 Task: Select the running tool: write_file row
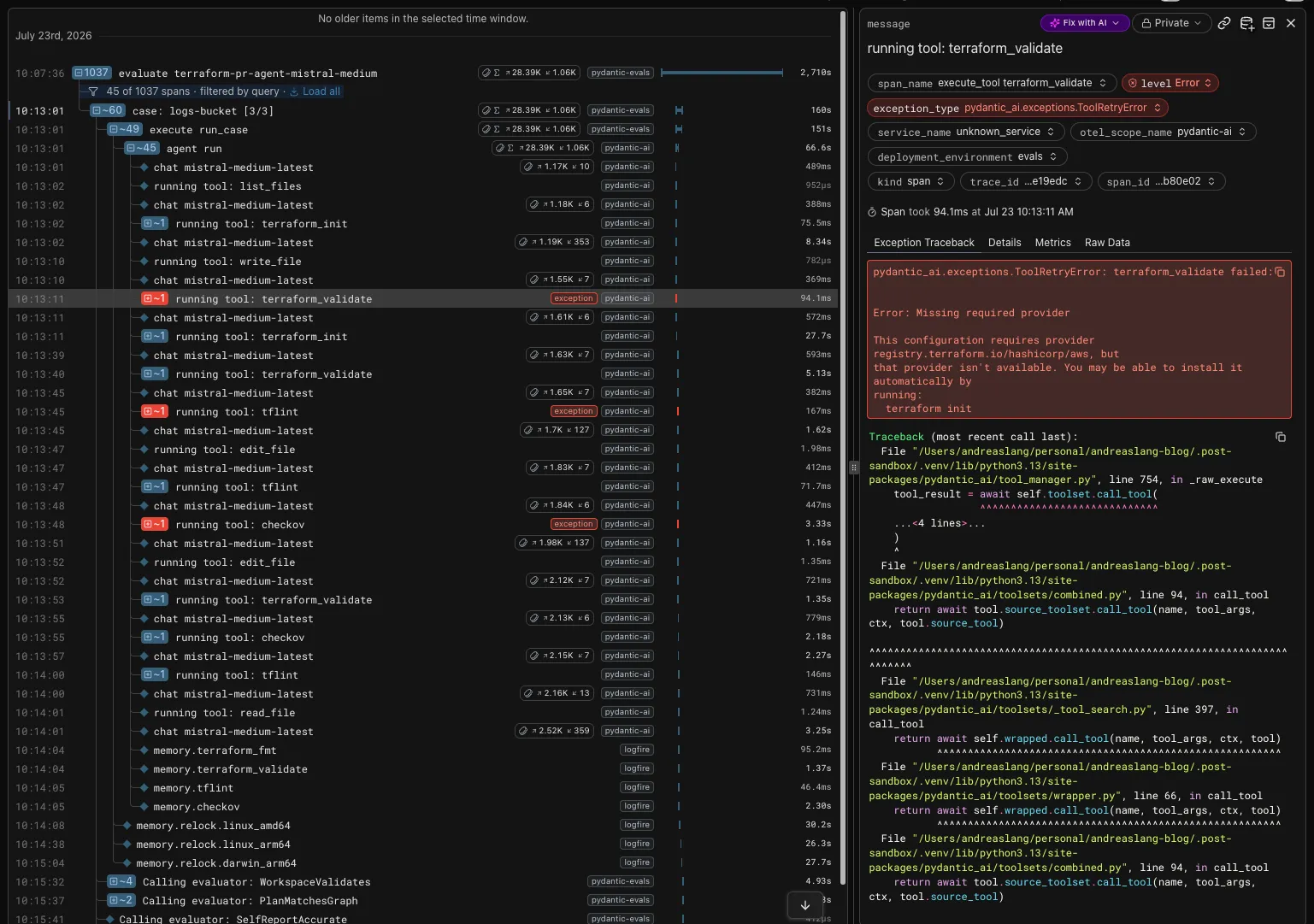tap(423, 261)
